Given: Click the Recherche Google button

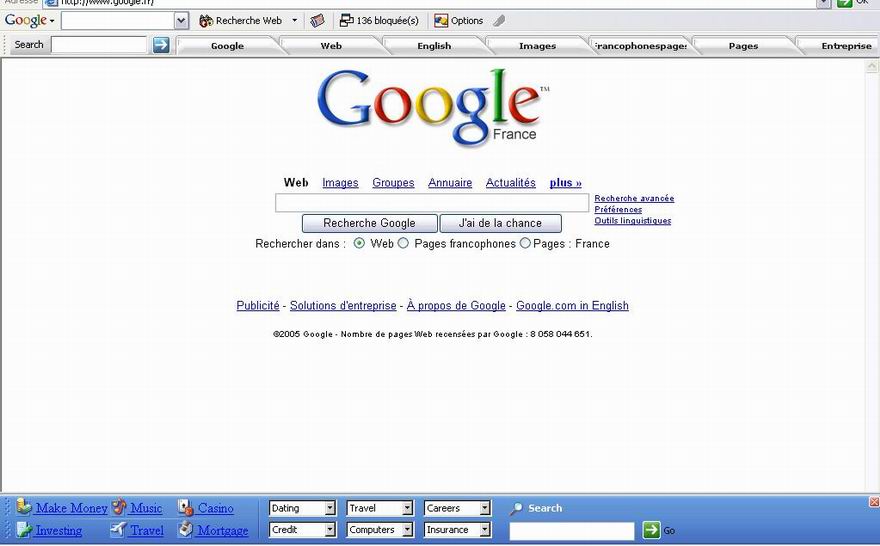Looking at the screenshot, I should pyautogui.click(x=369, y=223).
